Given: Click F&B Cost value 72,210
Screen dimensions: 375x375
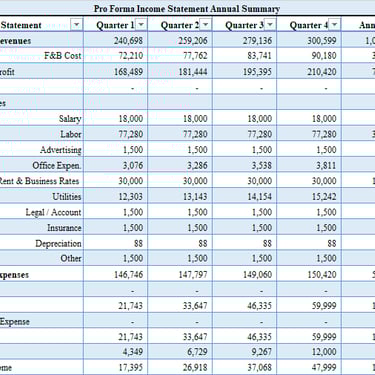Looking at the screenshot, I should coord(131,56).
